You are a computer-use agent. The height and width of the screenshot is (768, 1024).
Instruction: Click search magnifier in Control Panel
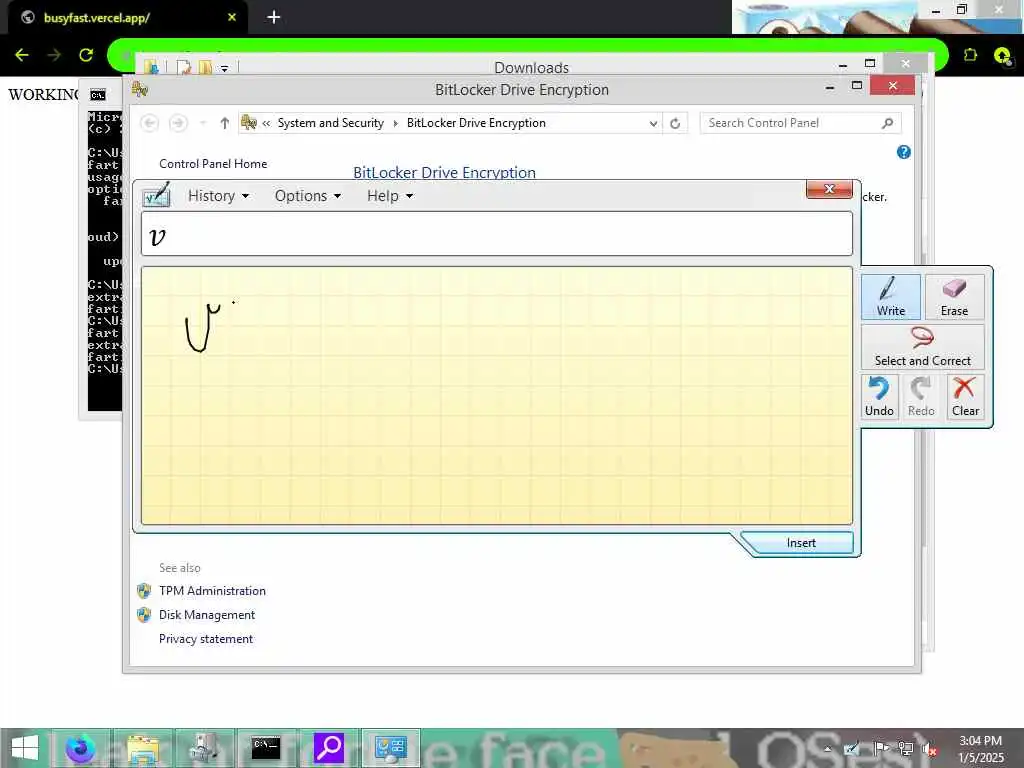coord(887,123)
